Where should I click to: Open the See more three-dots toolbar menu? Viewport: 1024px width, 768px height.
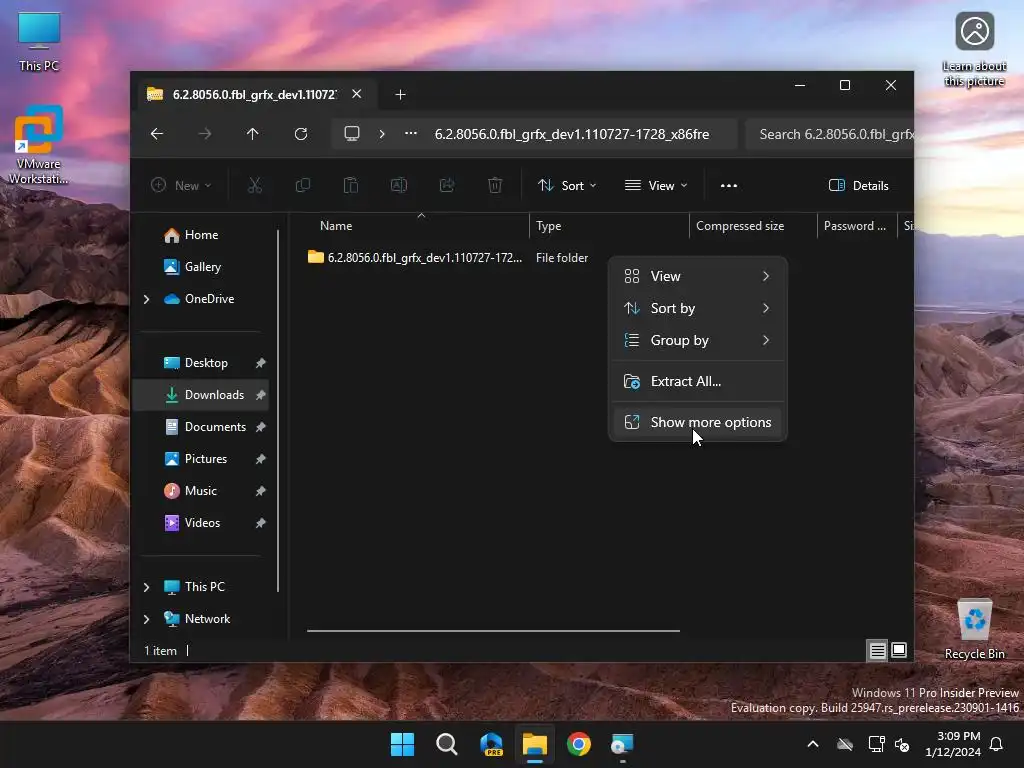729,185
